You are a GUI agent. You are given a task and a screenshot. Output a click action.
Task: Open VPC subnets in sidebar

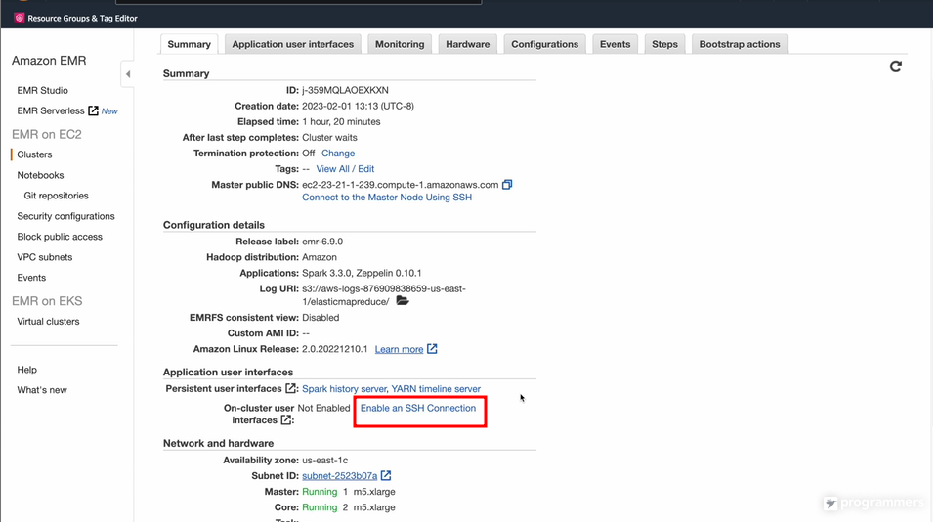tap(45, 257)
